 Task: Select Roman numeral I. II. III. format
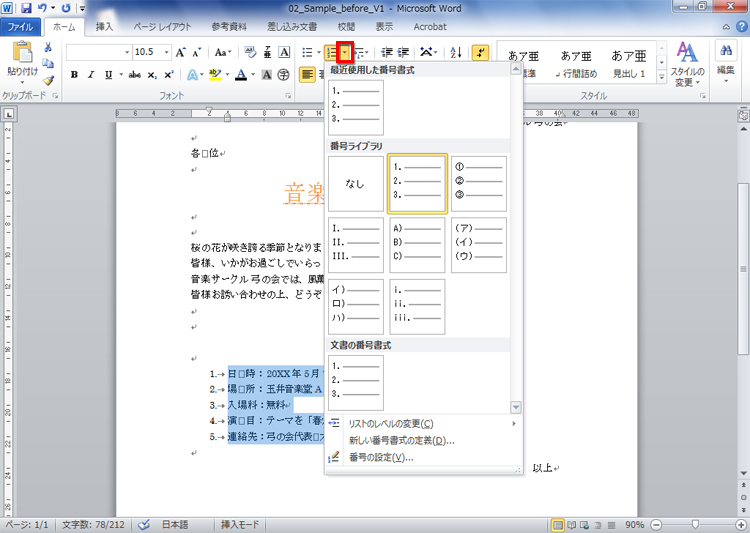tap(355, 245)
